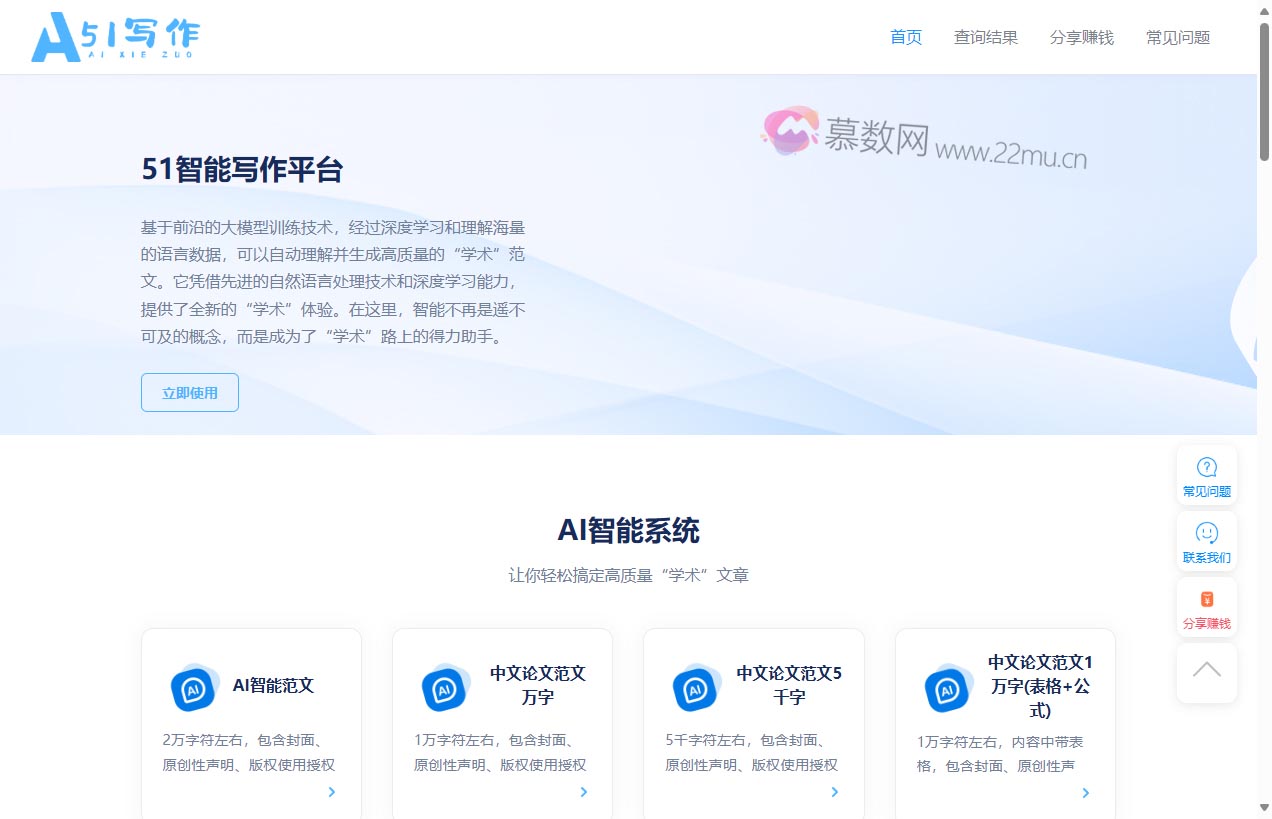Go to the 首页 navigation tab
This screenshot has height=819, width=1272.
[x=906, y=38]
